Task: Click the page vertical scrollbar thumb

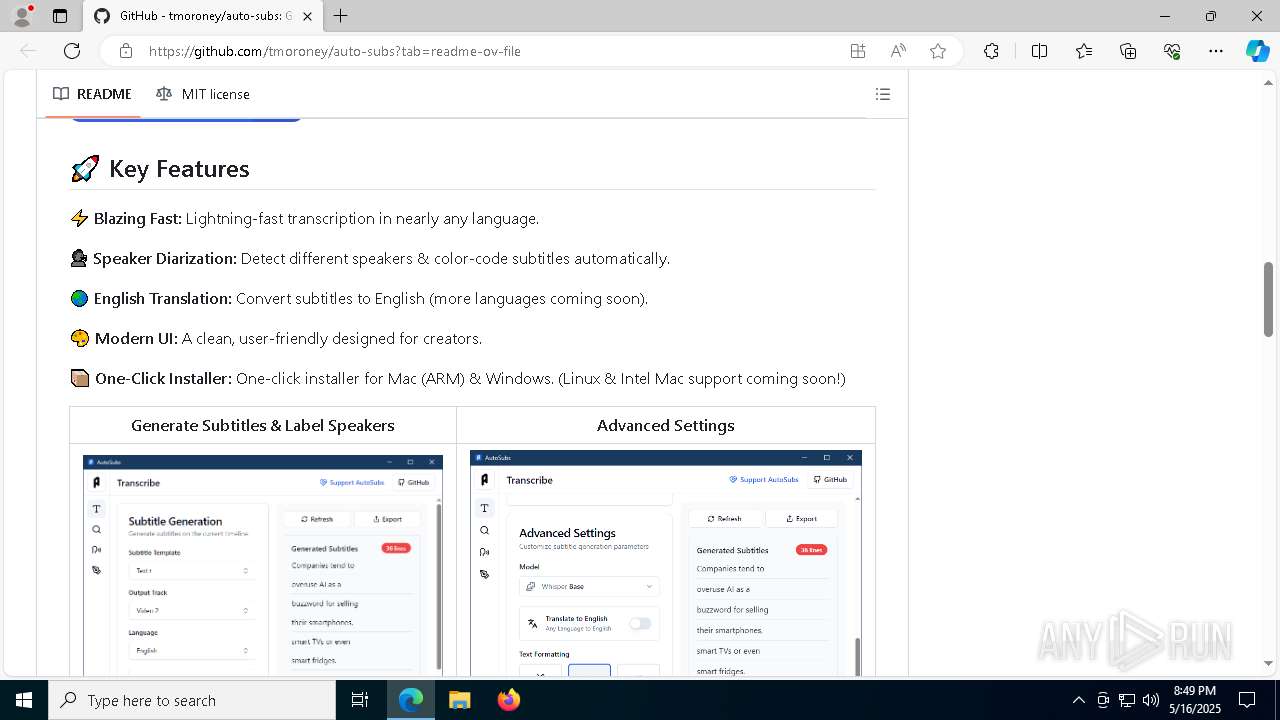Action: [x=1268, y=299]
